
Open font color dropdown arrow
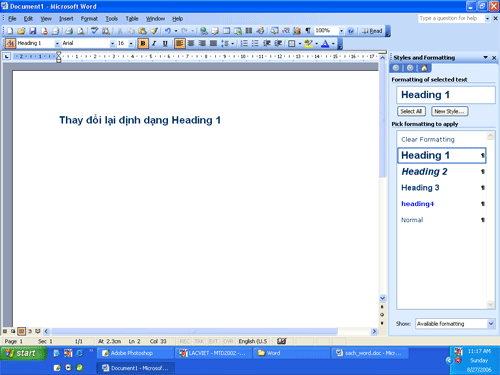tap(333, 43)
